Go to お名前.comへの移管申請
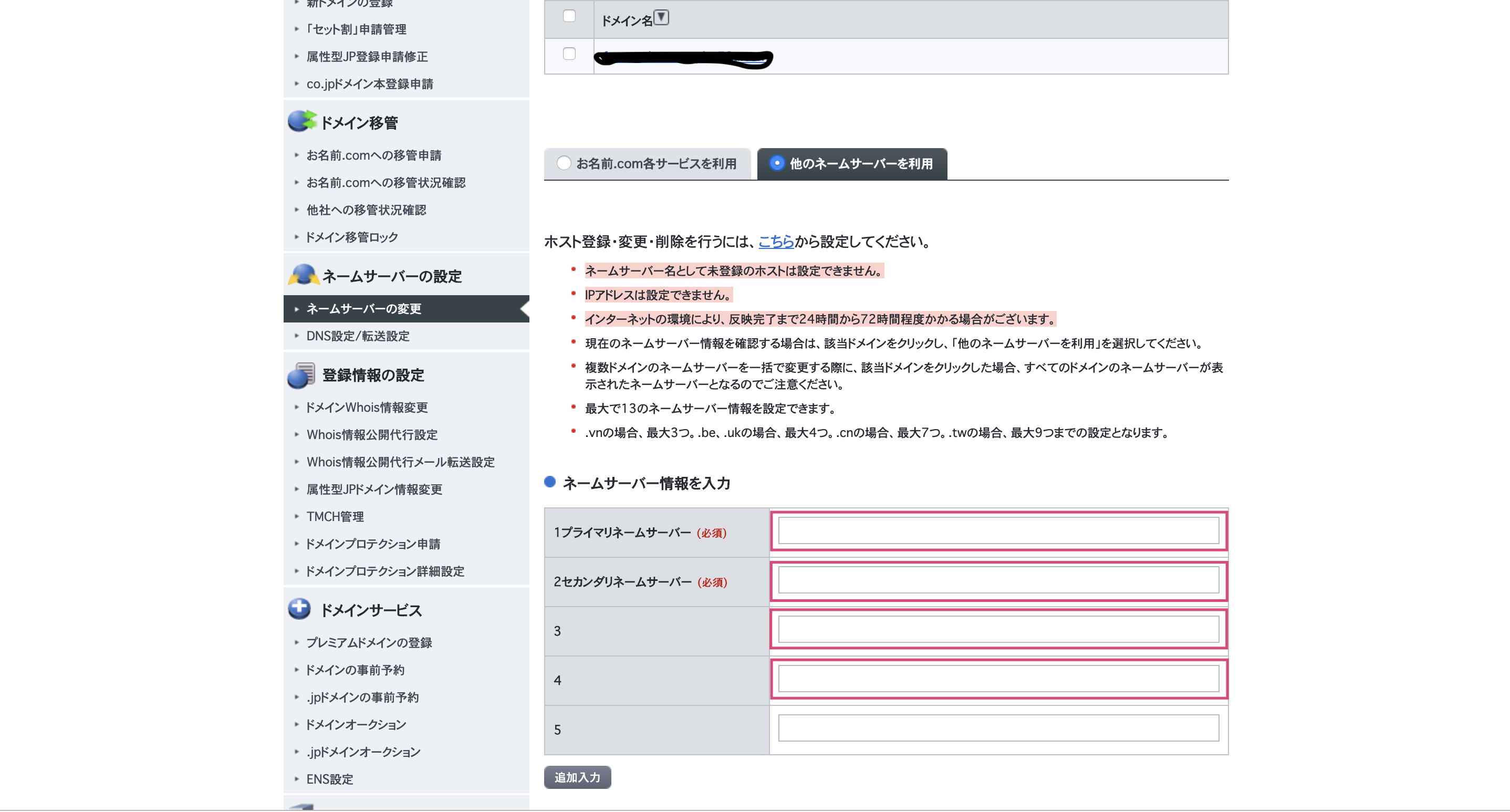The height and width of the screenshot is (812, 1510). pyautogui.click(x=374, y=155)
